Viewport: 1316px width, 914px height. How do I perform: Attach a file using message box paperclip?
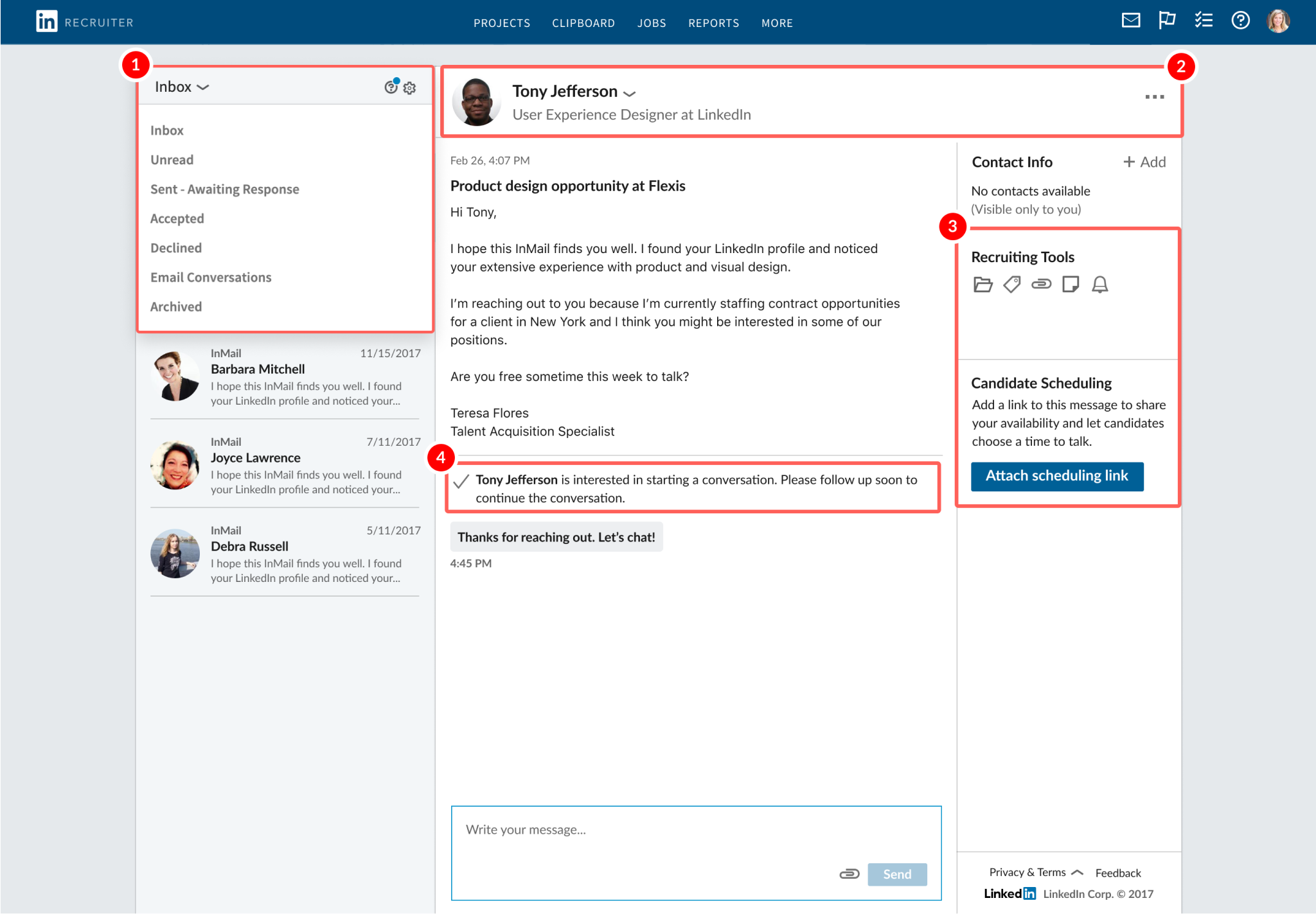click(849, 874)
